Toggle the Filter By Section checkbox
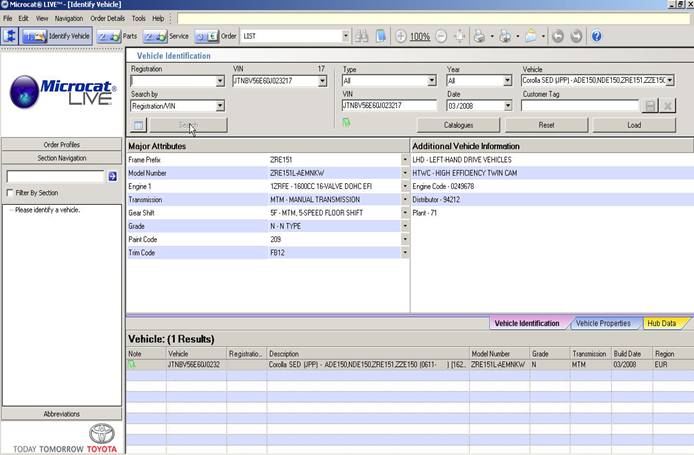694x455 pixels. pos(10,193)
